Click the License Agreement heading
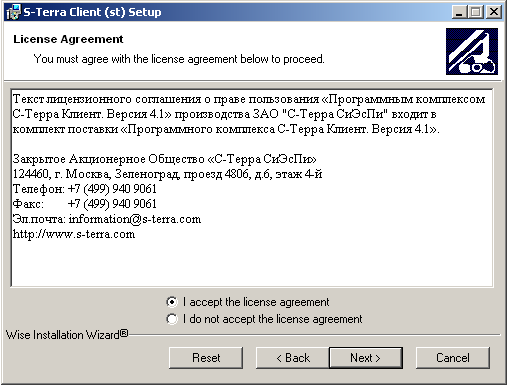 tap(68, 39)
